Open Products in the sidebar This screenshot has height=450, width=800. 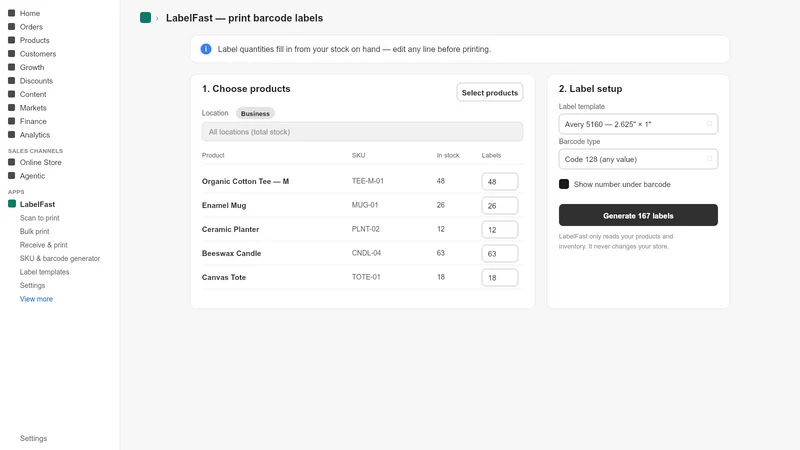coord(35,40)
